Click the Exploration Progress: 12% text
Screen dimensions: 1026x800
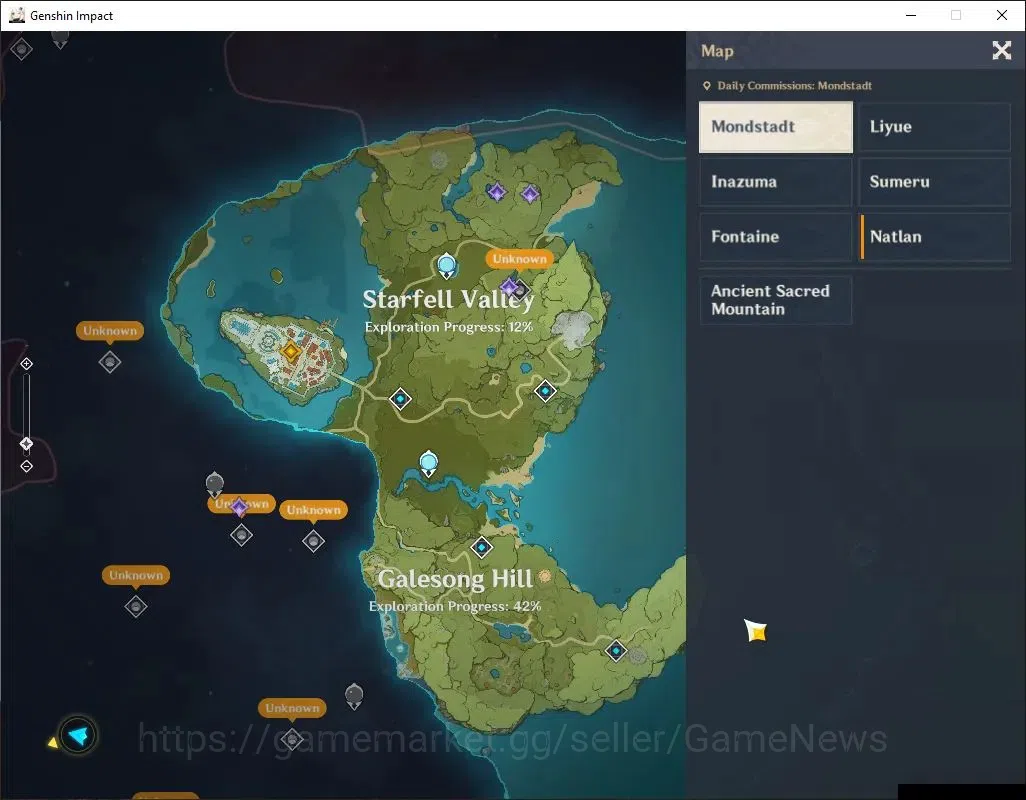pos(449,327)
